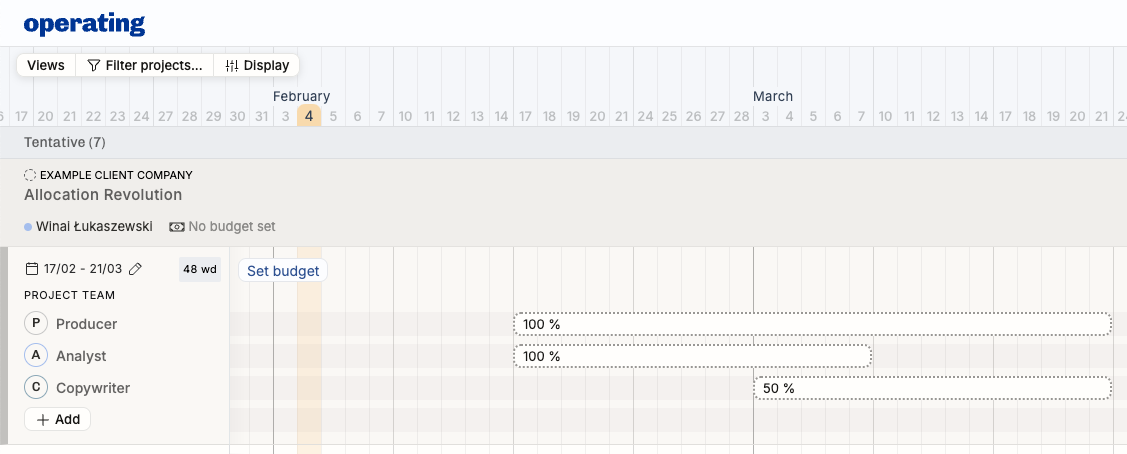Open the Filter projects menu
Image resolution: width=1127 pixels, height=454 pixels.
click(144, 65)
